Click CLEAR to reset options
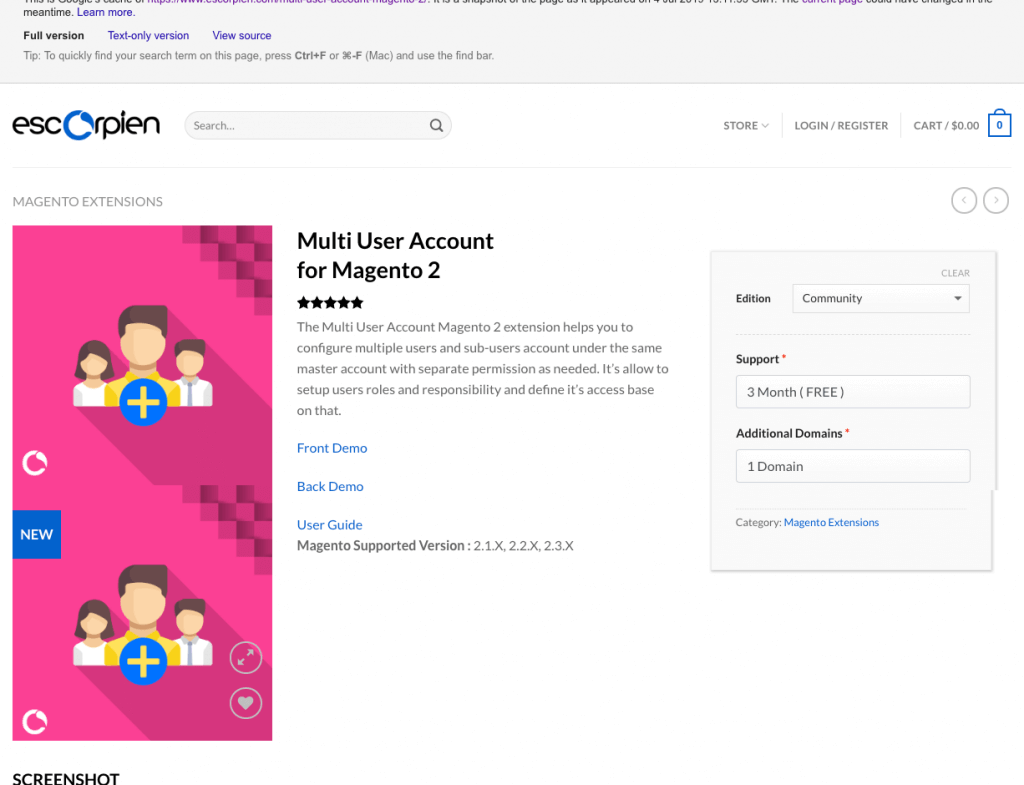This screenshot has height=785, width=1024. coord(955,273)
